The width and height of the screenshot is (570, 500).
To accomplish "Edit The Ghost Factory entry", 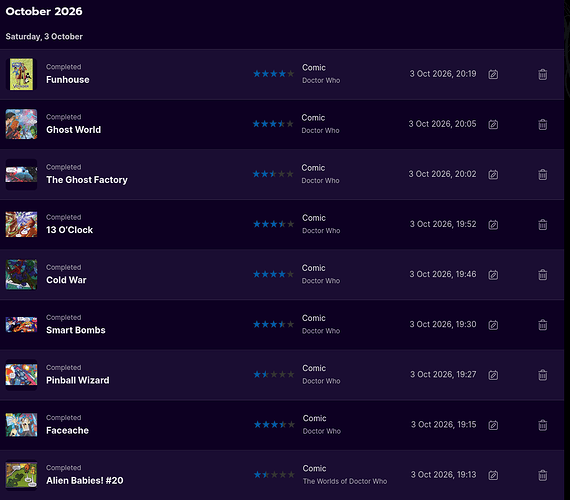I will pos(493,175).
